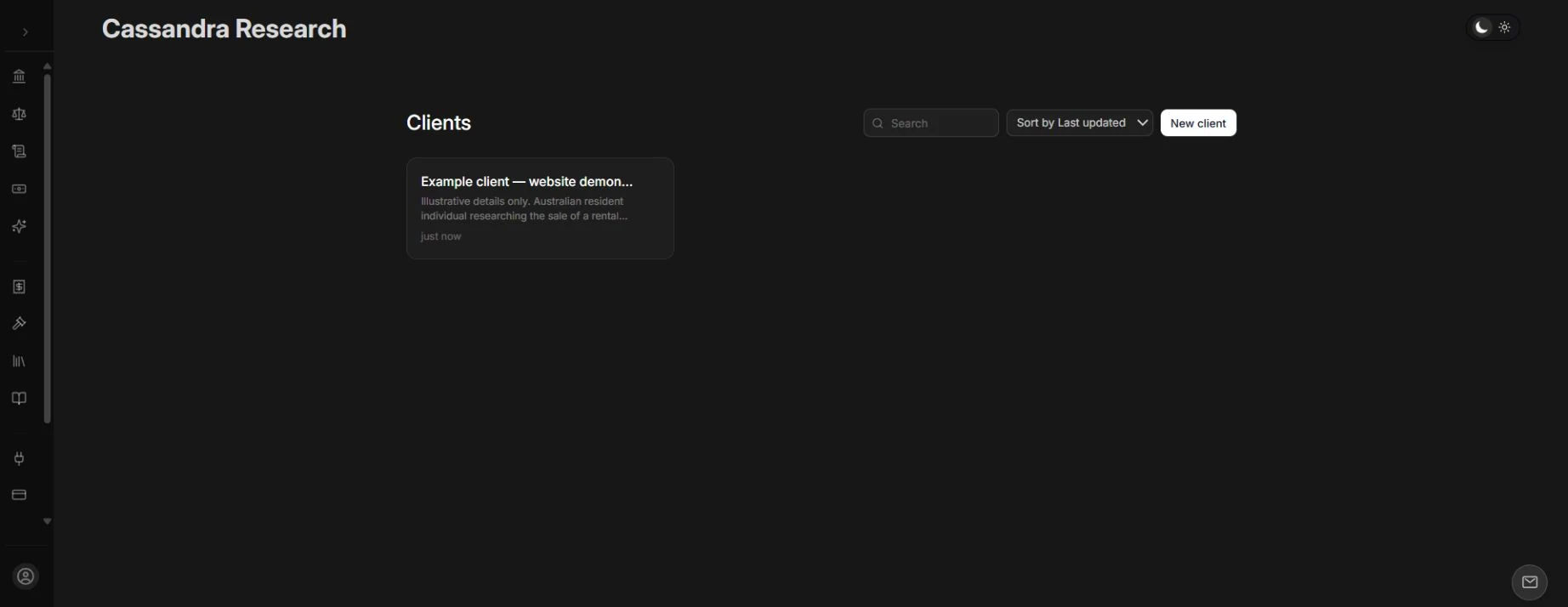Viewport: 1568px width, 607px height.
Task: Click the Cassandra Research title
Action: point(224,29)
